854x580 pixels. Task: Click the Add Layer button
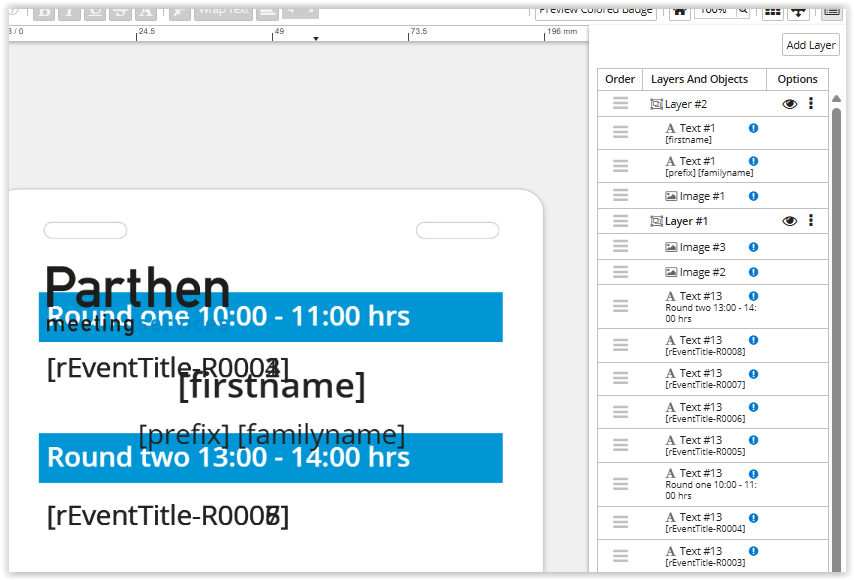(x=810, y=45)
